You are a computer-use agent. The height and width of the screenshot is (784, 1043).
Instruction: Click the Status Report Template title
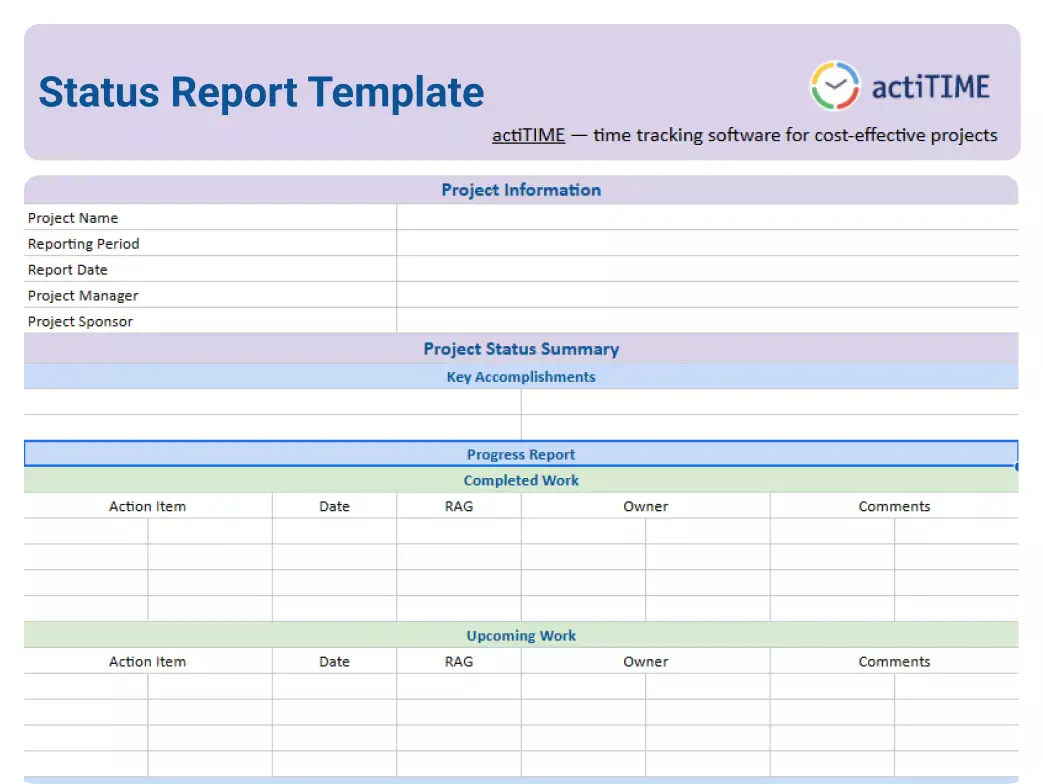tap(260, 92)
